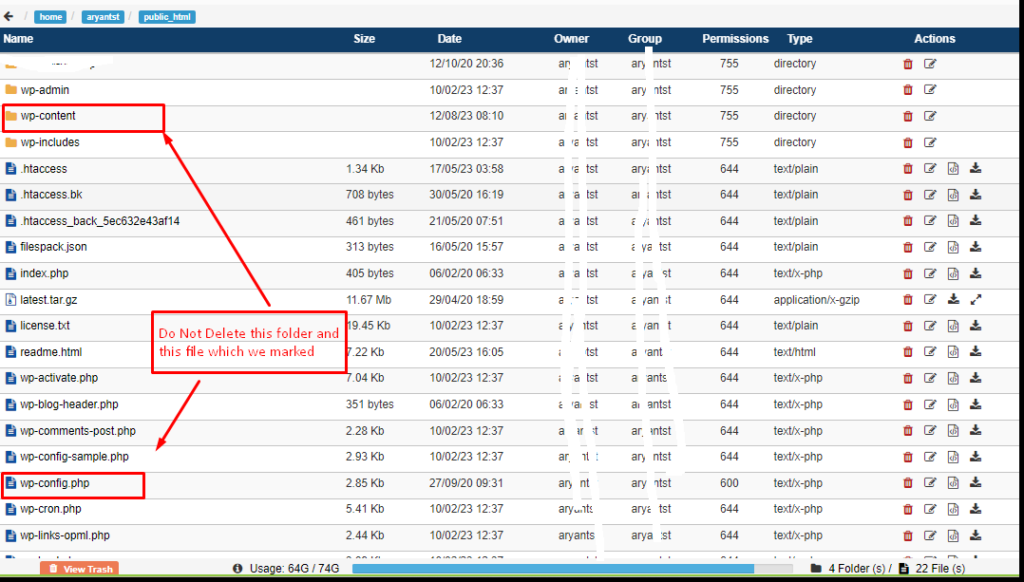Click rename icon for wp-config.php row
Image resolution: width=1024 pixels, height=582 pixels.
[930, 483]
